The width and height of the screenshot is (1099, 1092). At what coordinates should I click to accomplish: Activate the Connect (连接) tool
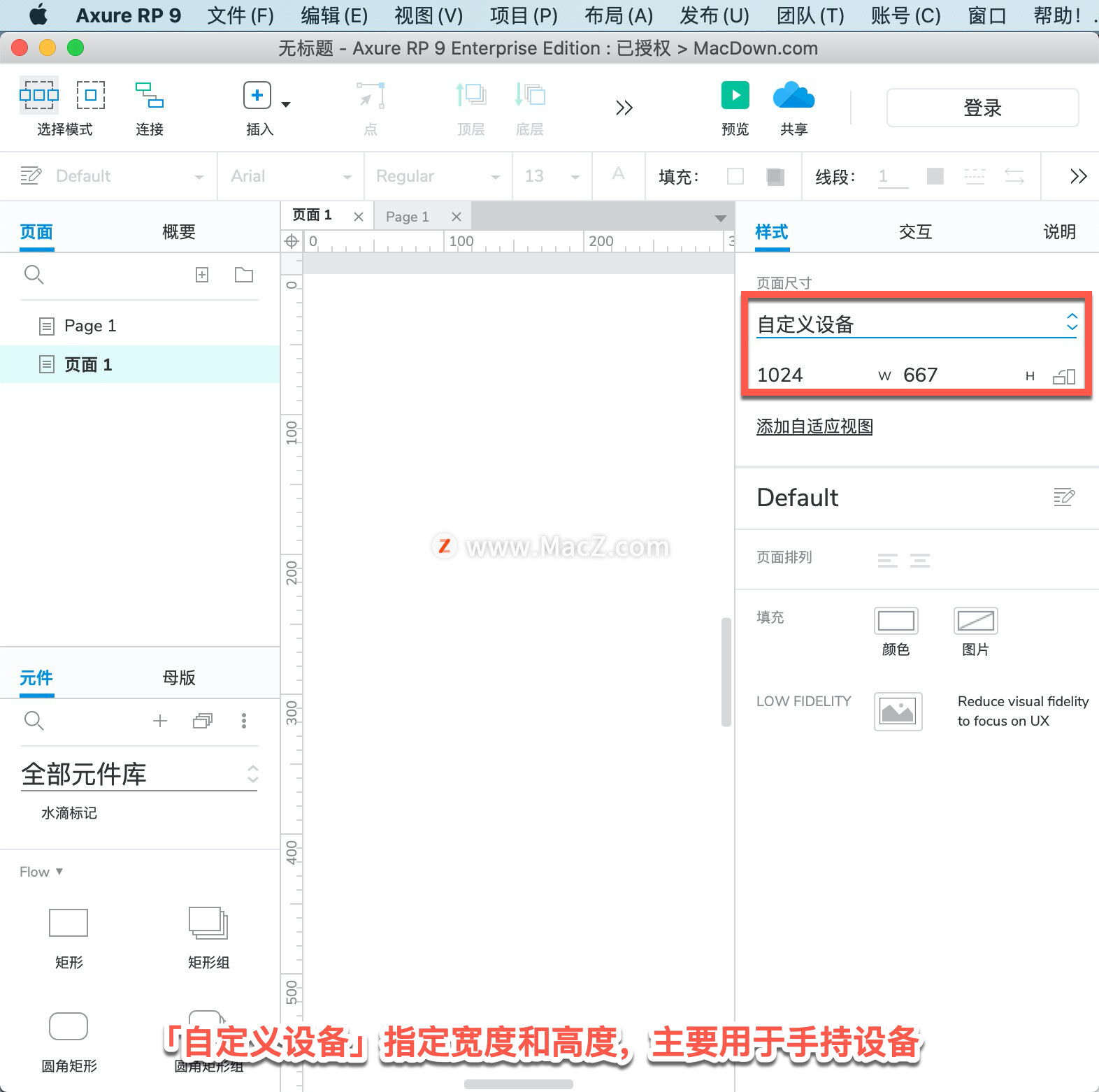tap(149, 95)
